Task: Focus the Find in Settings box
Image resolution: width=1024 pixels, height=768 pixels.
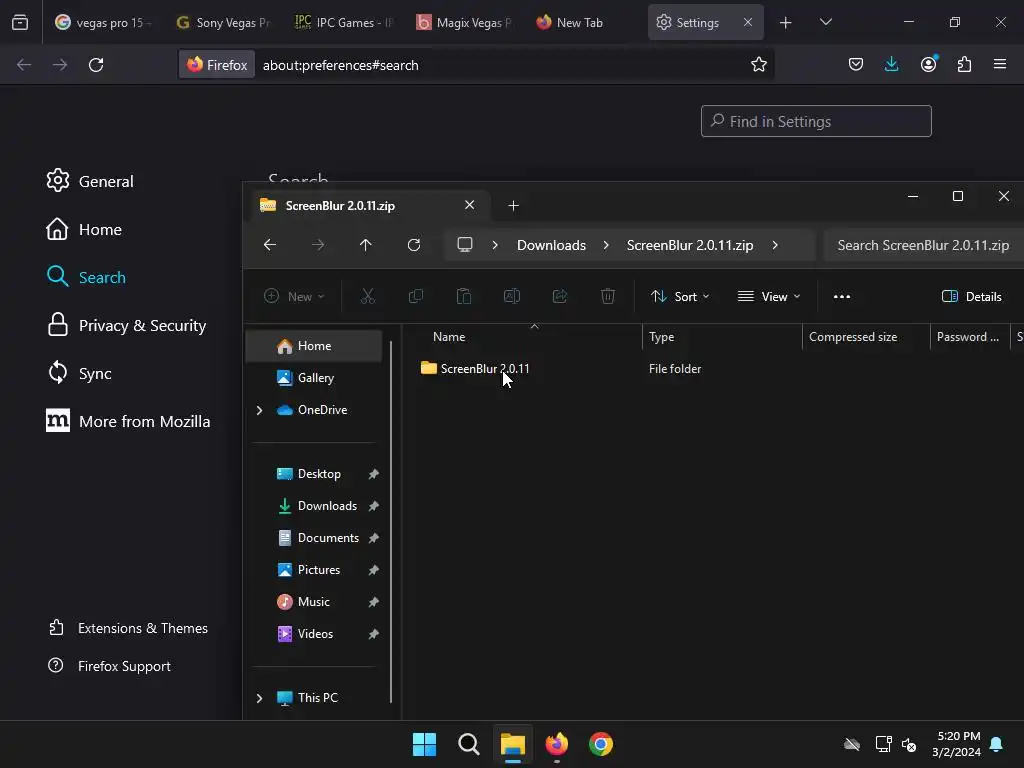Action: 816,121
